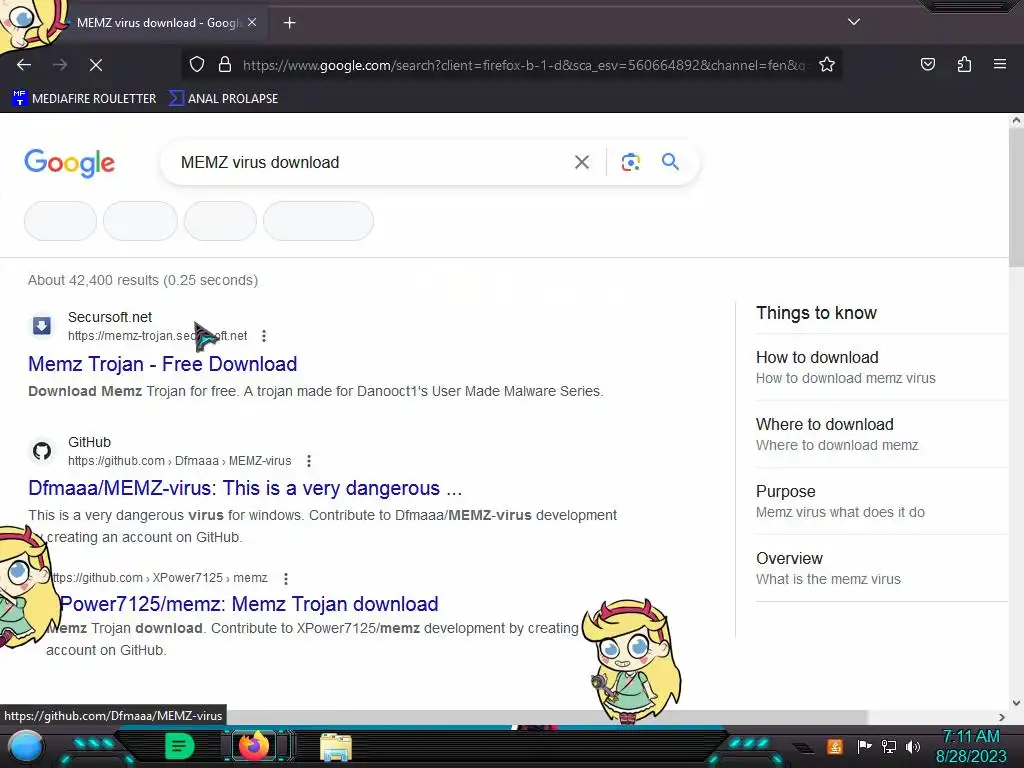Click the page scroll down arrow
1024x768 pixels.
click(x=1016, y=703)
